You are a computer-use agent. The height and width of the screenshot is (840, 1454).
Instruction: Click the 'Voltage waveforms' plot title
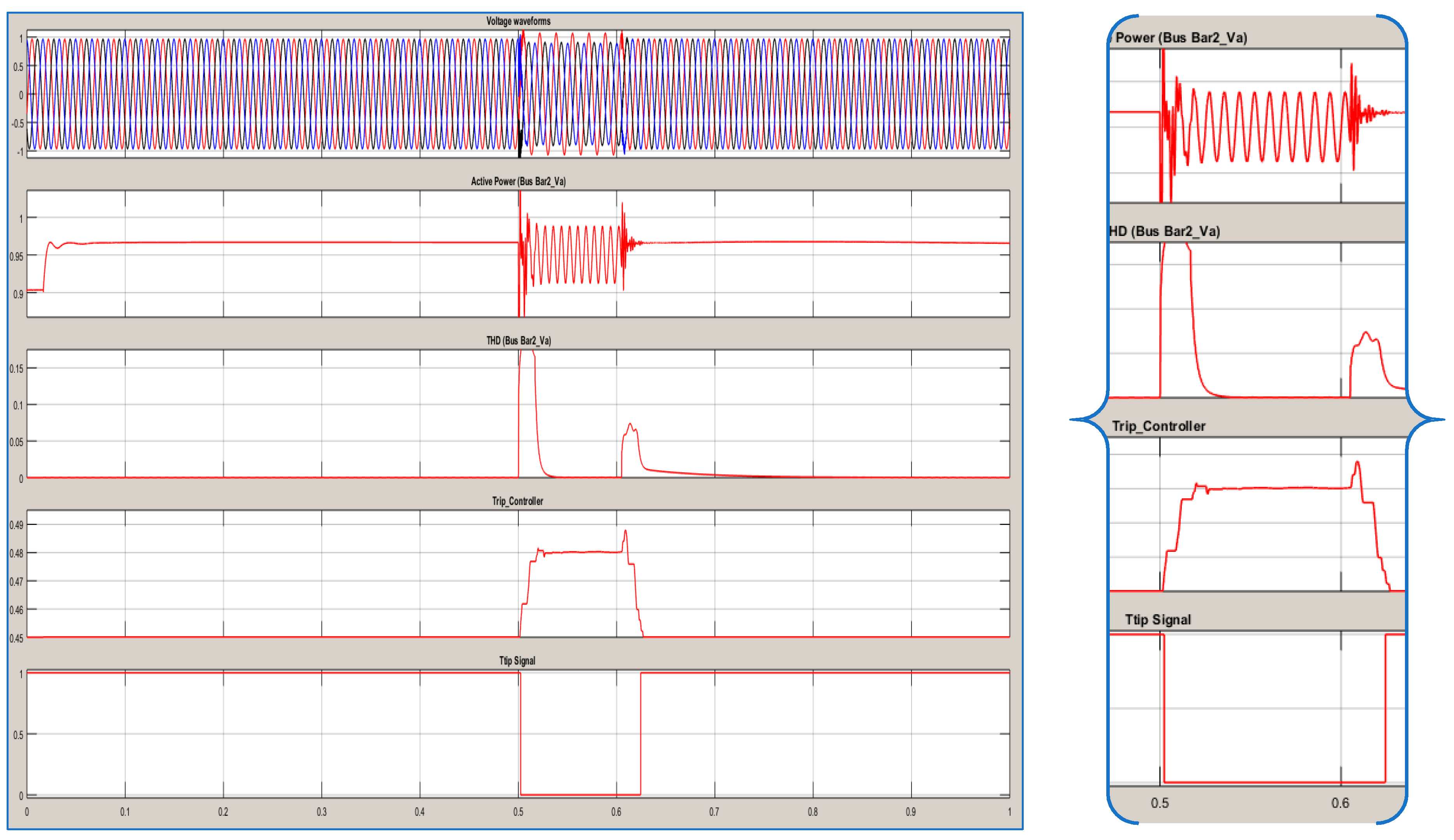click(518, 21)
